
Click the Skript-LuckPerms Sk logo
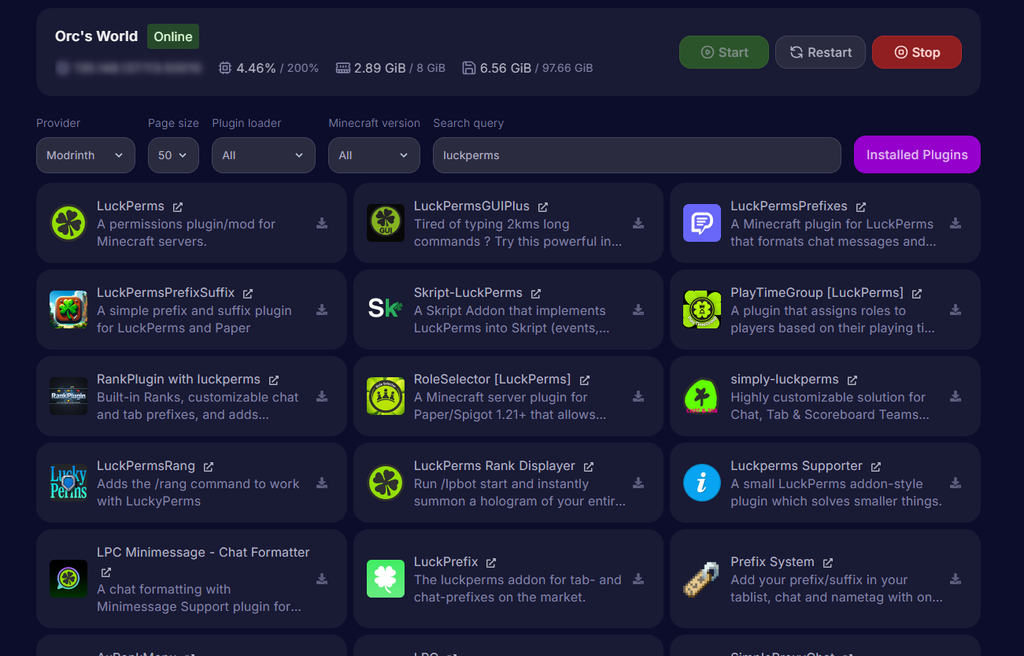coord(385,310)
